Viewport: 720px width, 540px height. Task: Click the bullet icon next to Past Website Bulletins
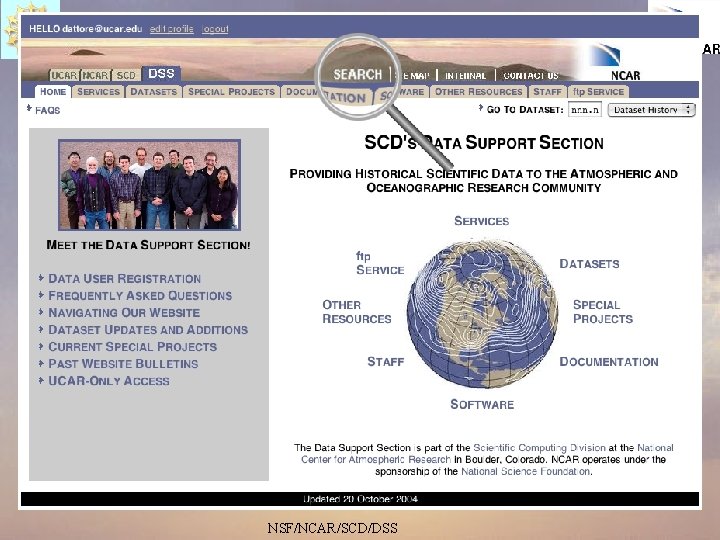pos(41,363)
